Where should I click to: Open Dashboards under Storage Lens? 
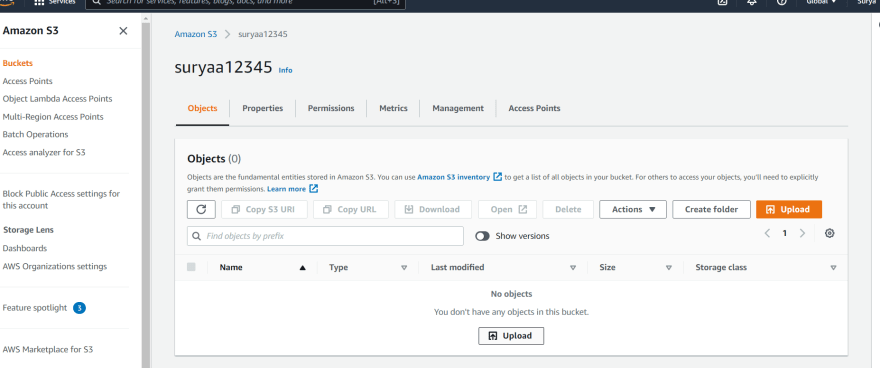(x=25, y=249)
